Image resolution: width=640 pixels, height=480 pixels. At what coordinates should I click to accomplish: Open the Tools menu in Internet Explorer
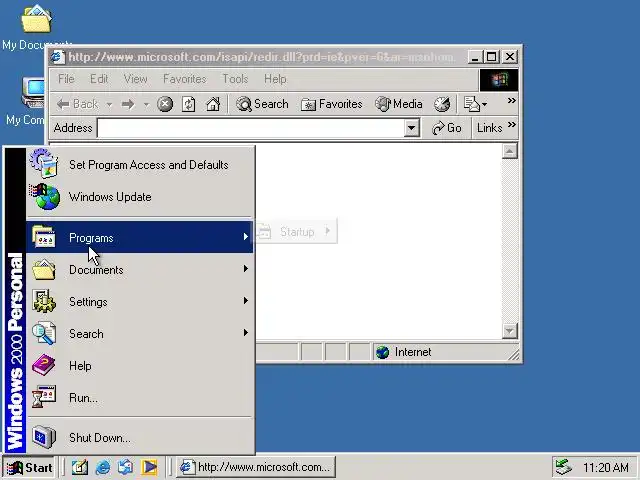click(235, 79)
